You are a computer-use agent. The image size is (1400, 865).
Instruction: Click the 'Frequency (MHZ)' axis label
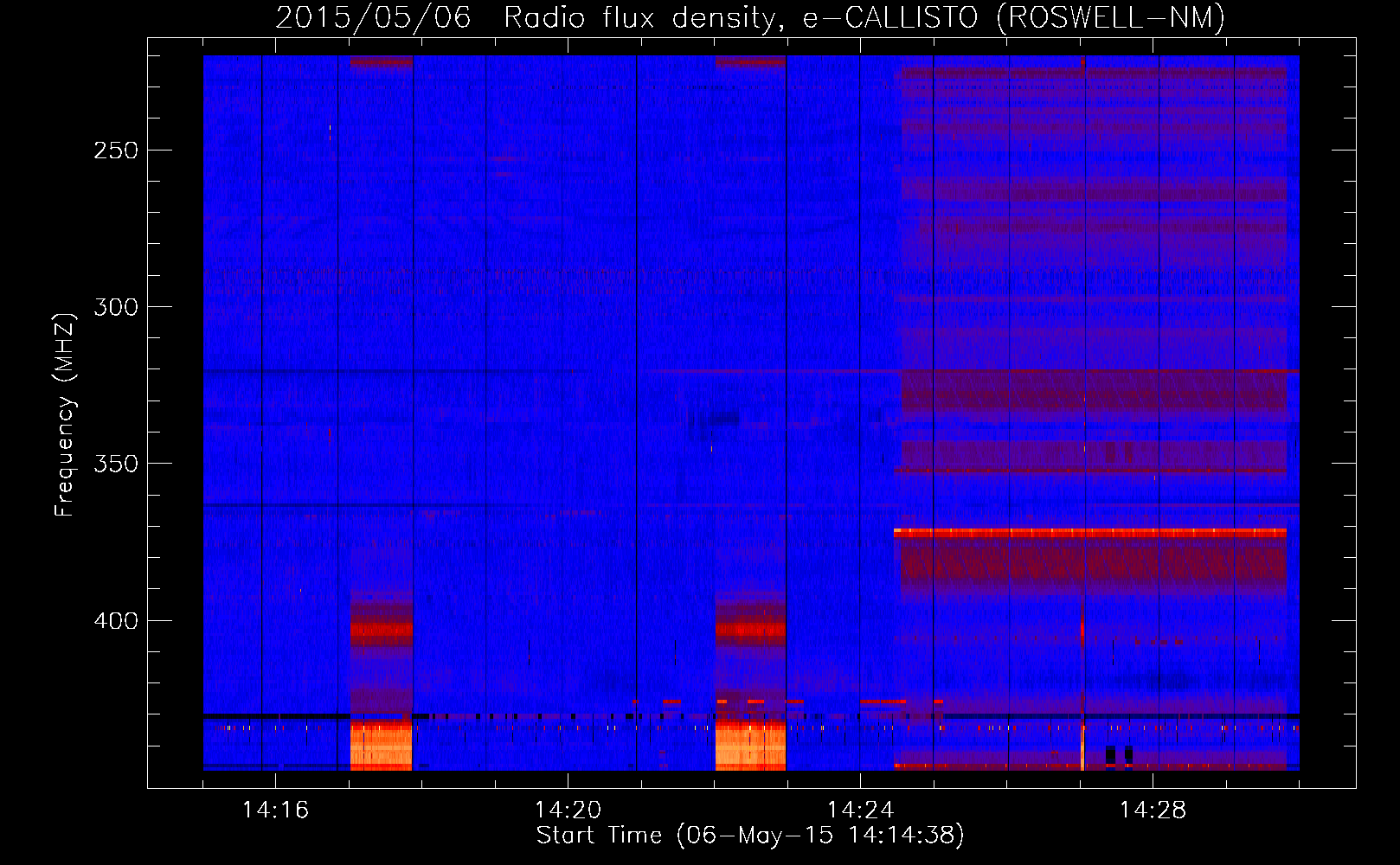tap(65, 414)
